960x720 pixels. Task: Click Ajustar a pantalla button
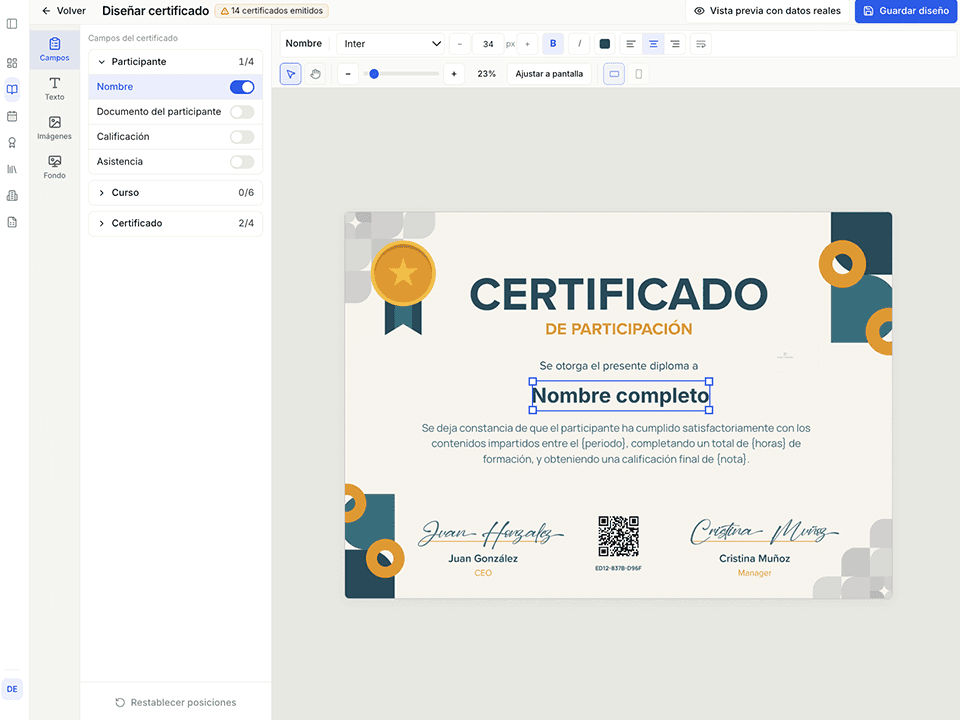click(x=549, y=74)
